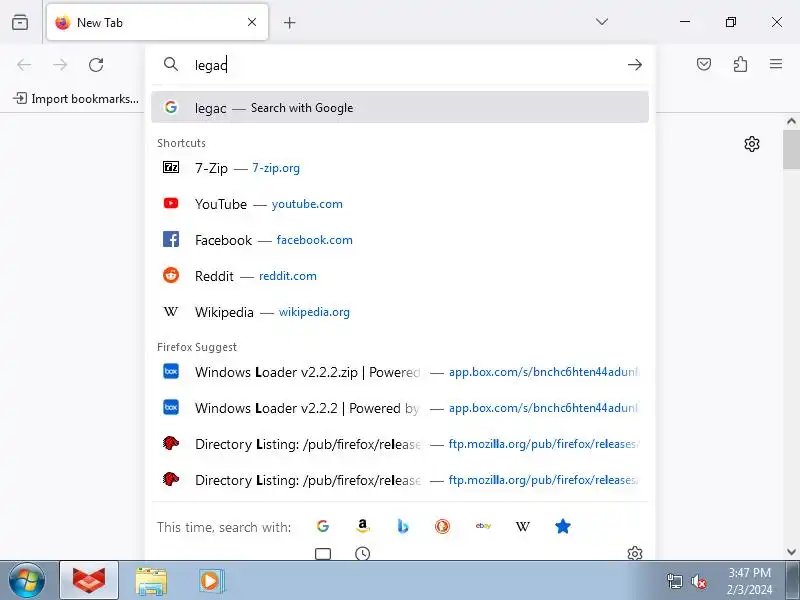Expand the list all tabs chevron
The width and height of the screenshot is (800, 600).
(x=602, y=22)
